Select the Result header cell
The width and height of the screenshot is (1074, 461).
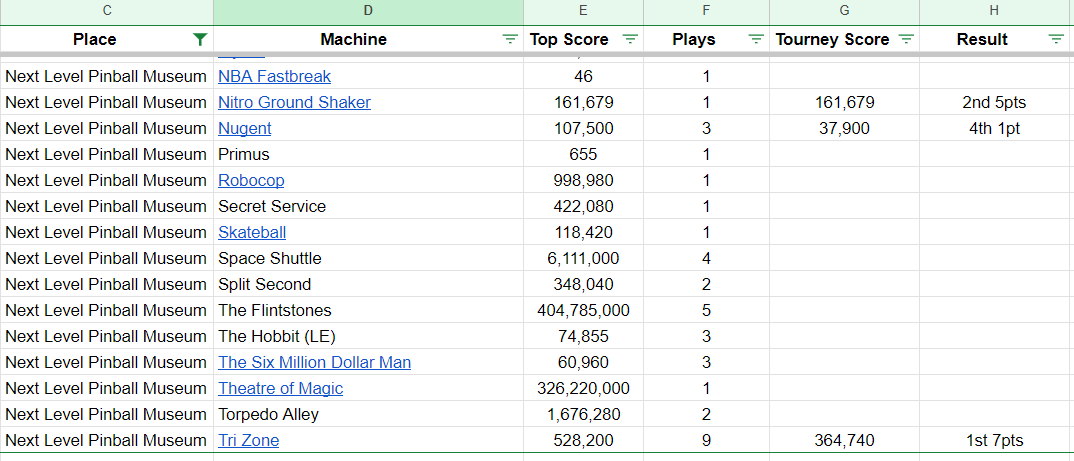(x=995, y=40)
